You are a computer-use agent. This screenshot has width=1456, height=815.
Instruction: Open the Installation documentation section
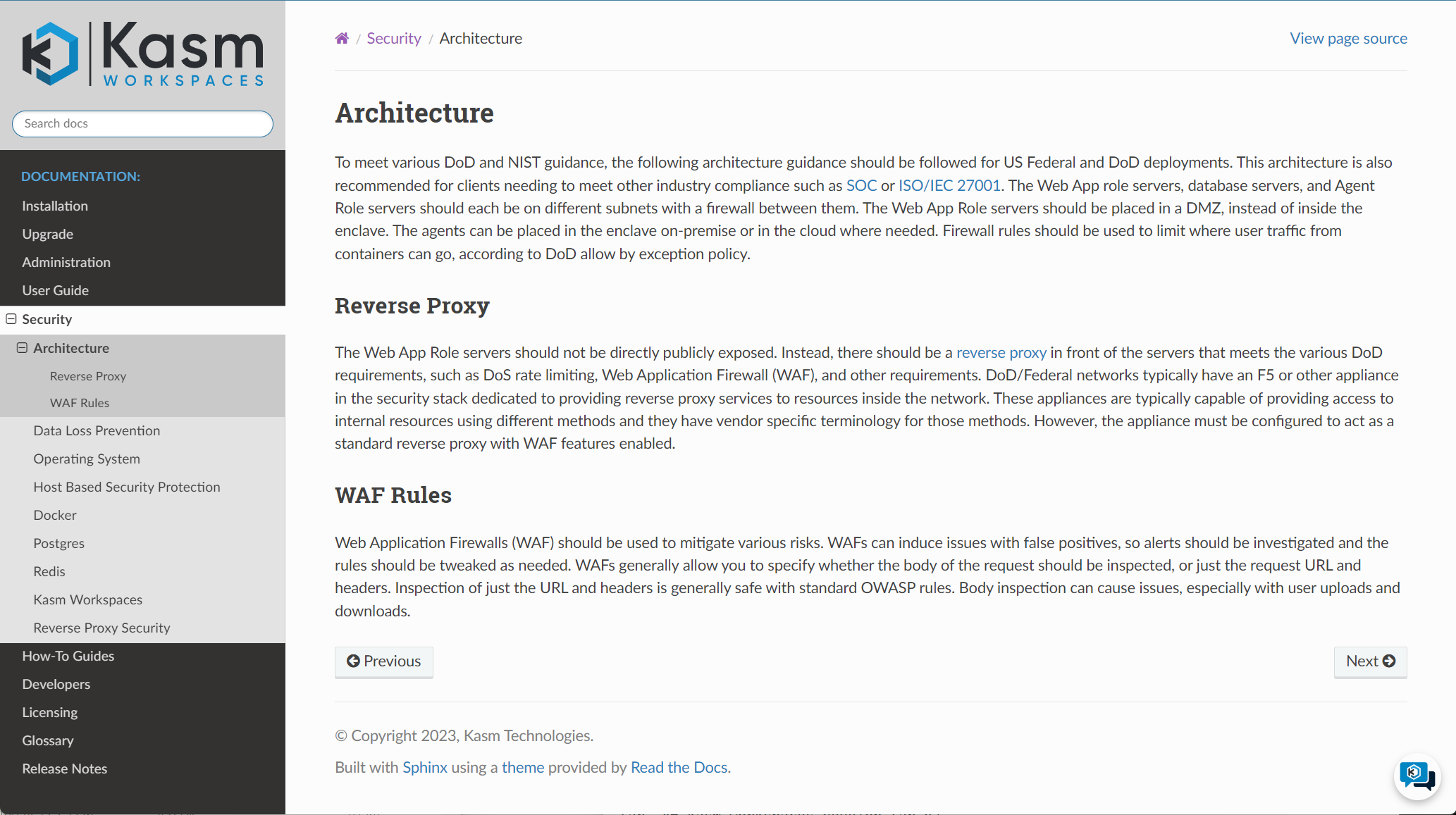[55, 206]
